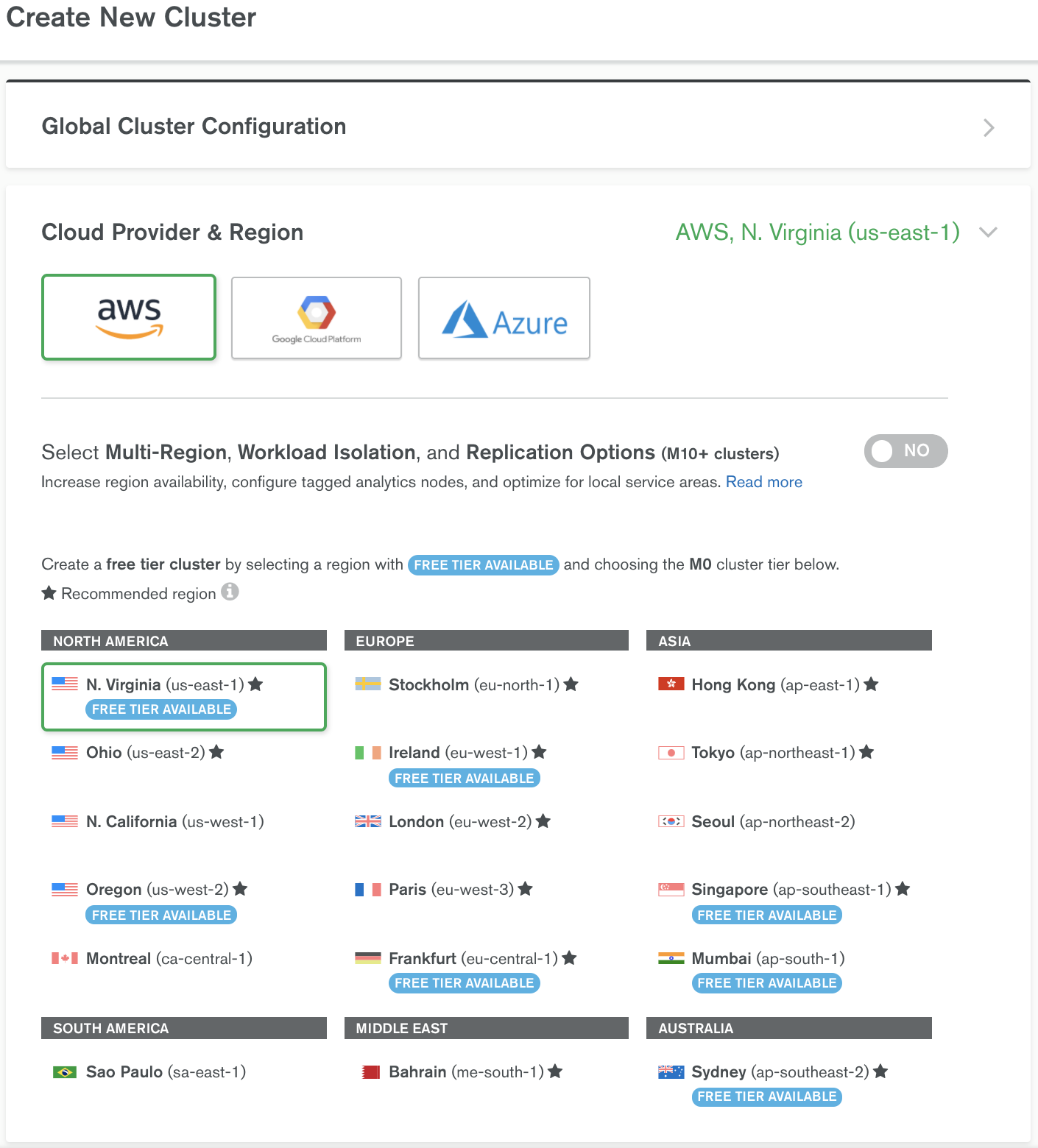Enable Multi-Region replication options
The width and height of the screenshot is (1038, 1148).
(x=905, y=450)
